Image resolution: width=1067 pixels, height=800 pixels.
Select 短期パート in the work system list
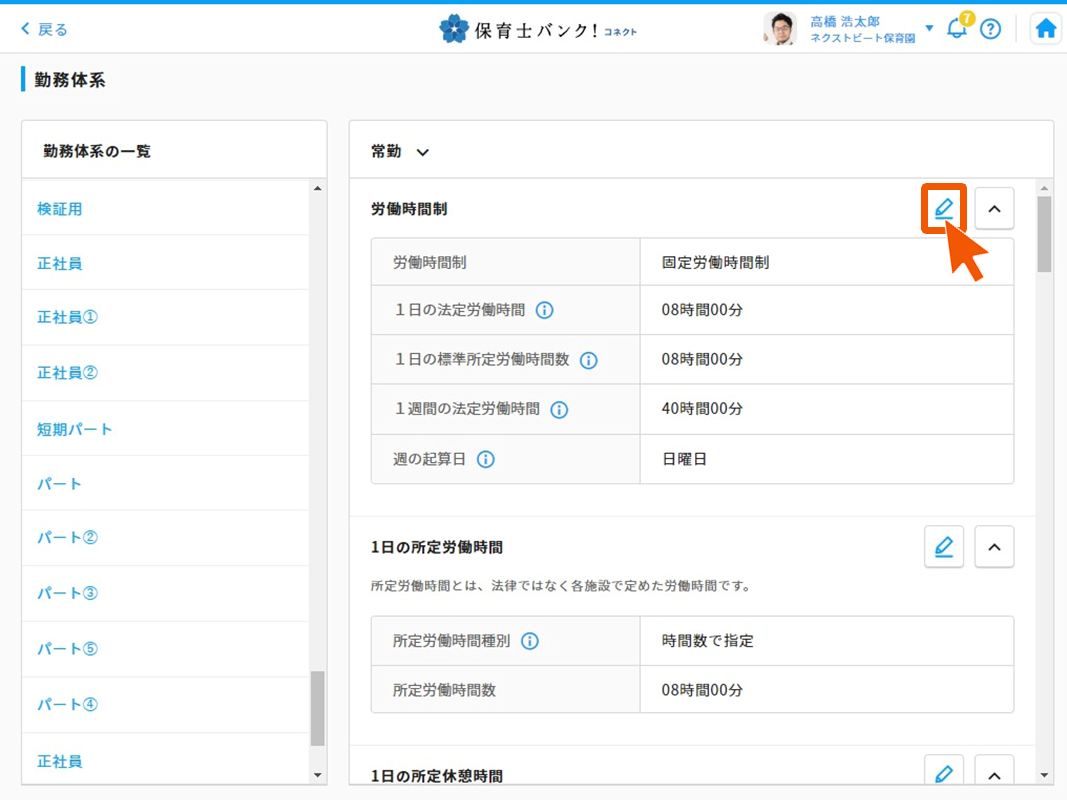(75, 429)
